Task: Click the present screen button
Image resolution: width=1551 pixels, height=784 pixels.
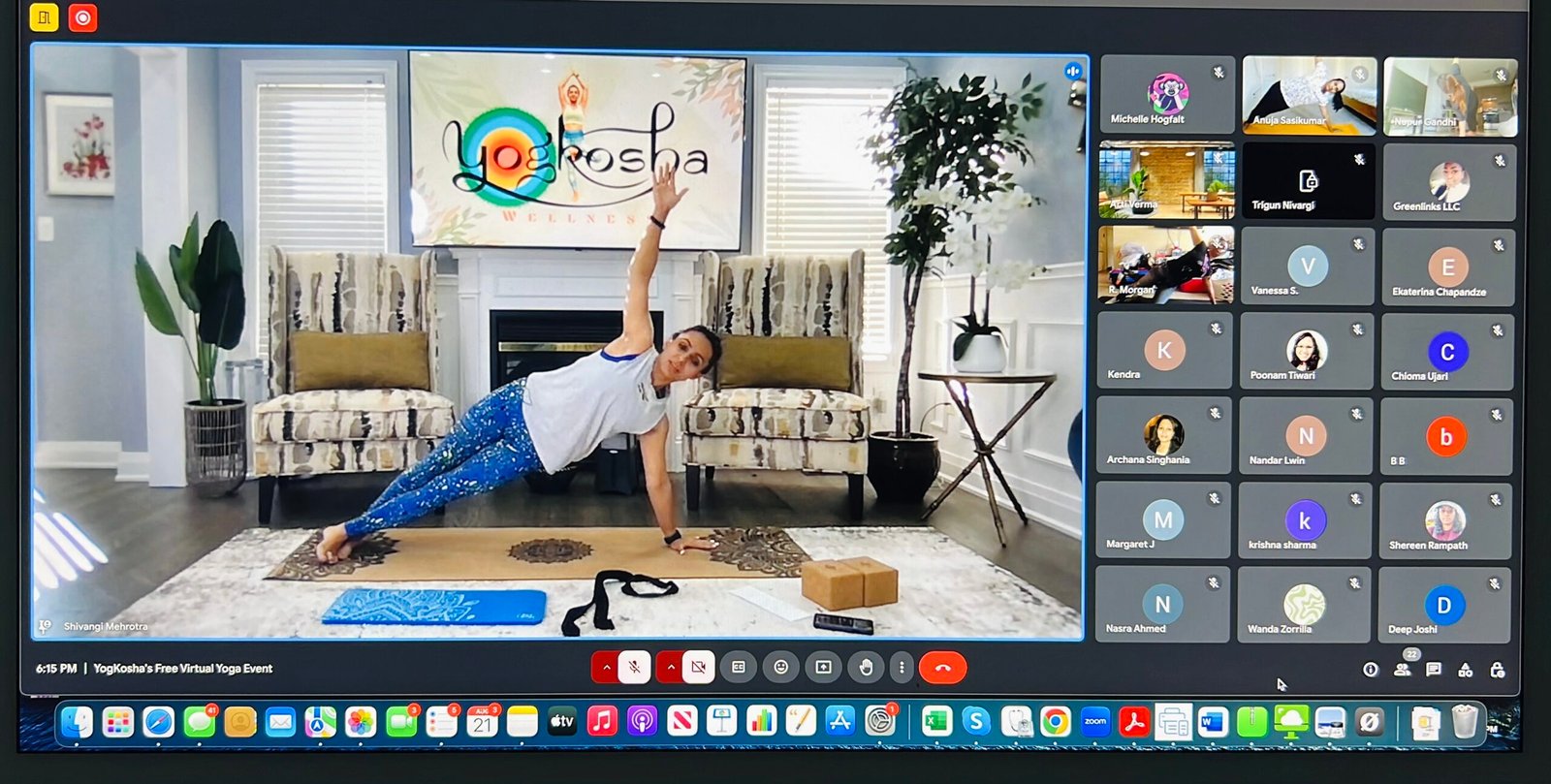Action: pos(823,667)
